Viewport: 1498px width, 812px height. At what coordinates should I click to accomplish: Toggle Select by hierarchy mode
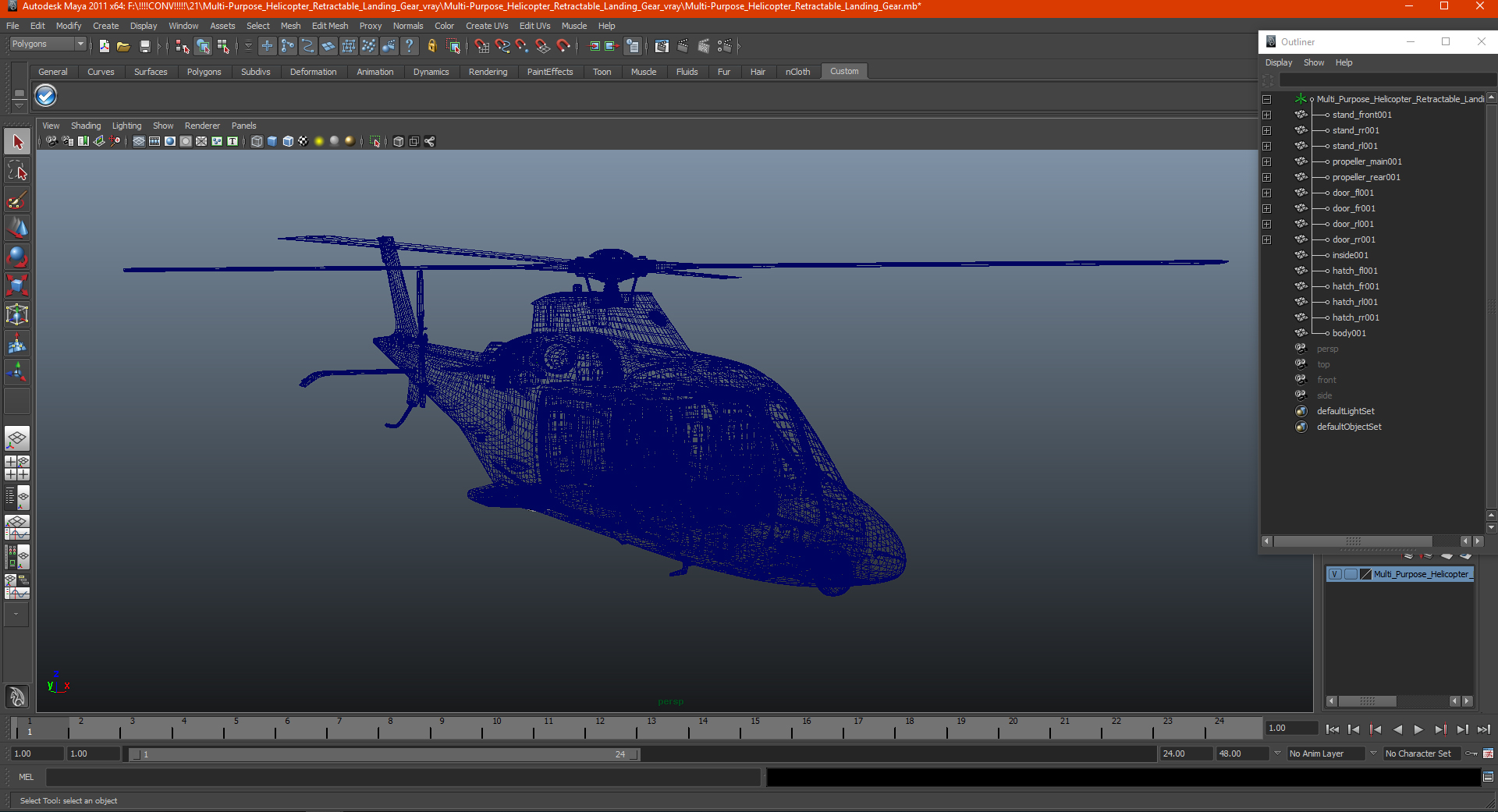pos(183,47)
